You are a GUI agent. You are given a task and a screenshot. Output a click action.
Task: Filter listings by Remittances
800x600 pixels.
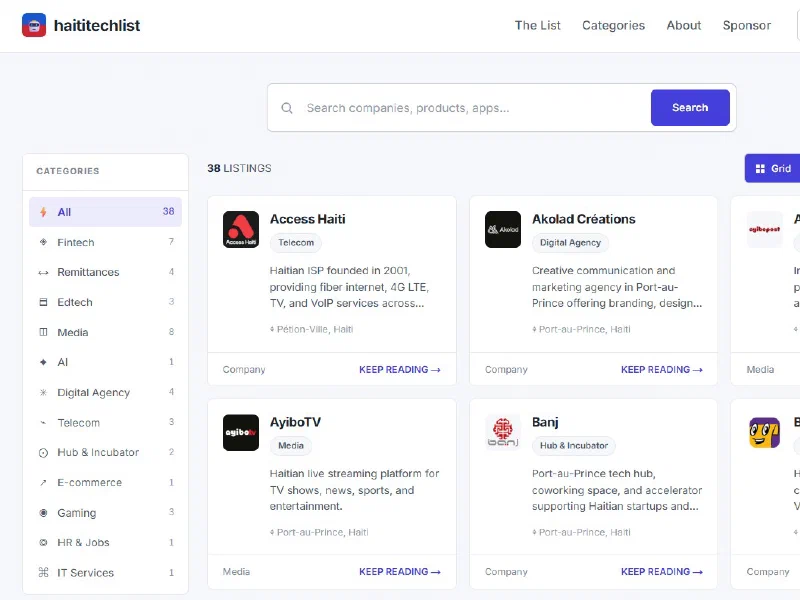tap(106, 272)
